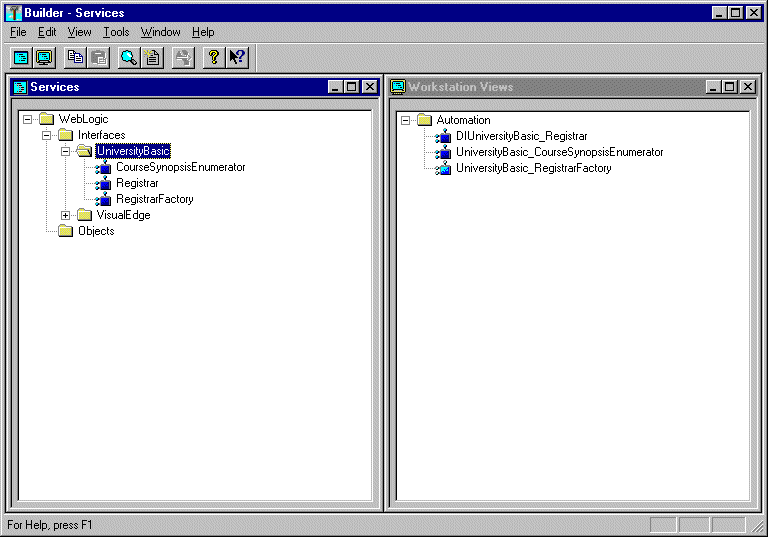Image resolution: width=768 pixels, height=537 pixels.
Task: Select the Registrar label in Services tree
Action: [x=137, y=183]
